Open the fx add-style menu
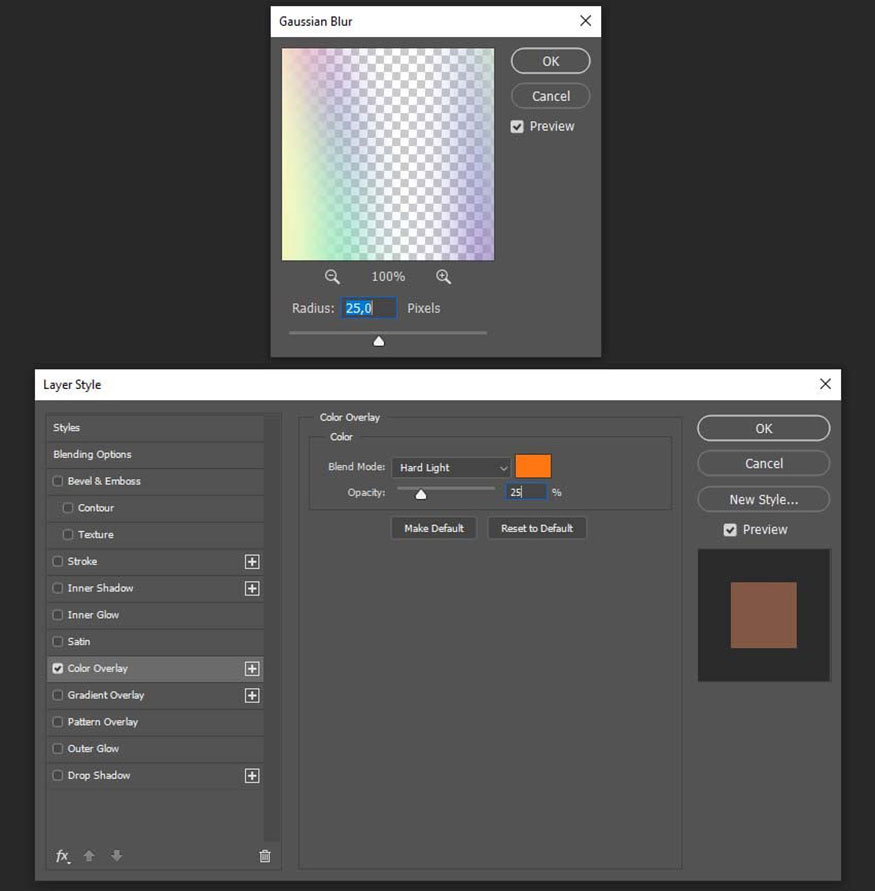The height and width of the screenshot is (891, 875). coord(62,856)
